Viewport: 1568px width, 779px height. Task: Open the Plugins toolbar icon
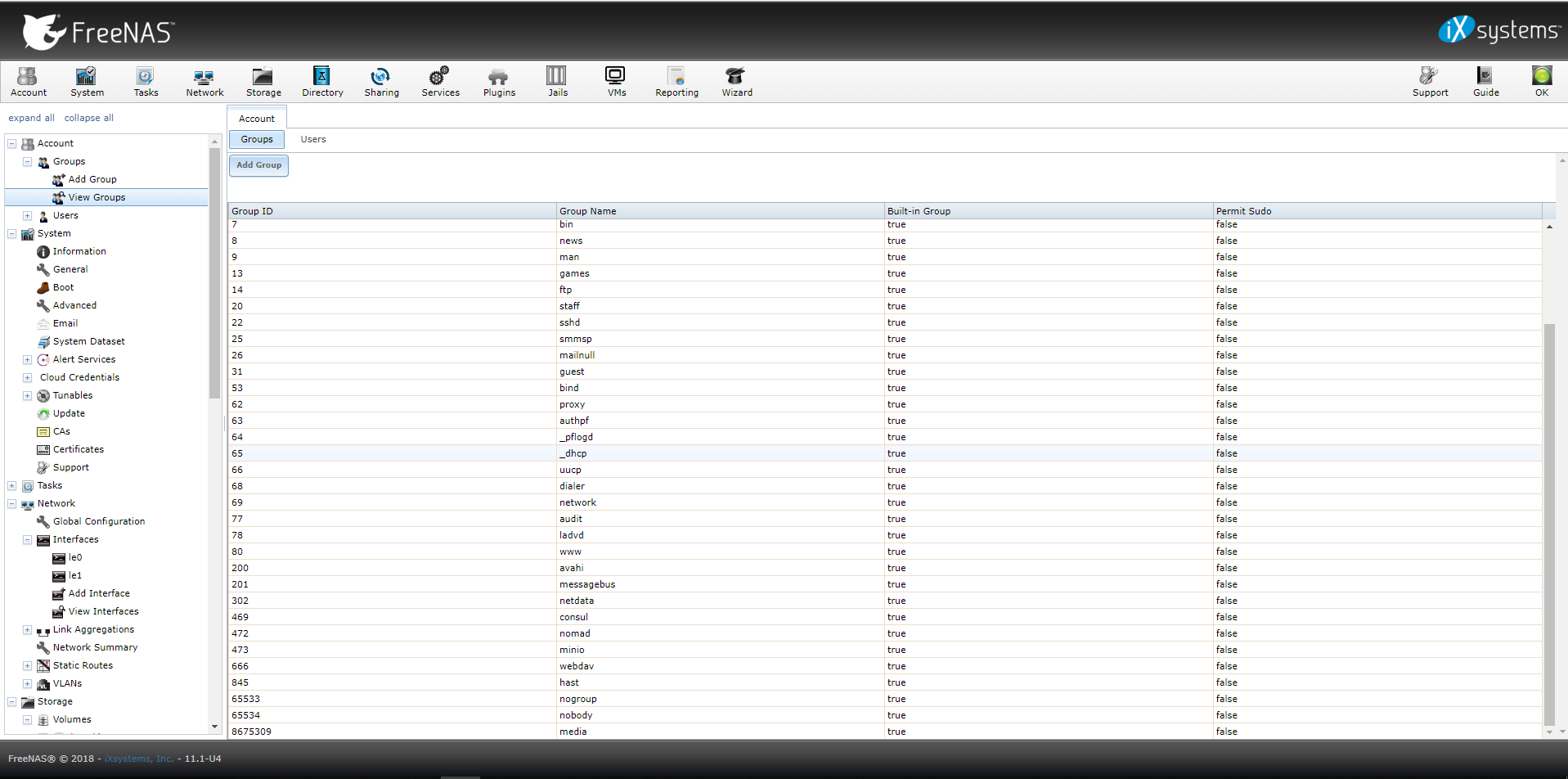(x=499, y=82)
